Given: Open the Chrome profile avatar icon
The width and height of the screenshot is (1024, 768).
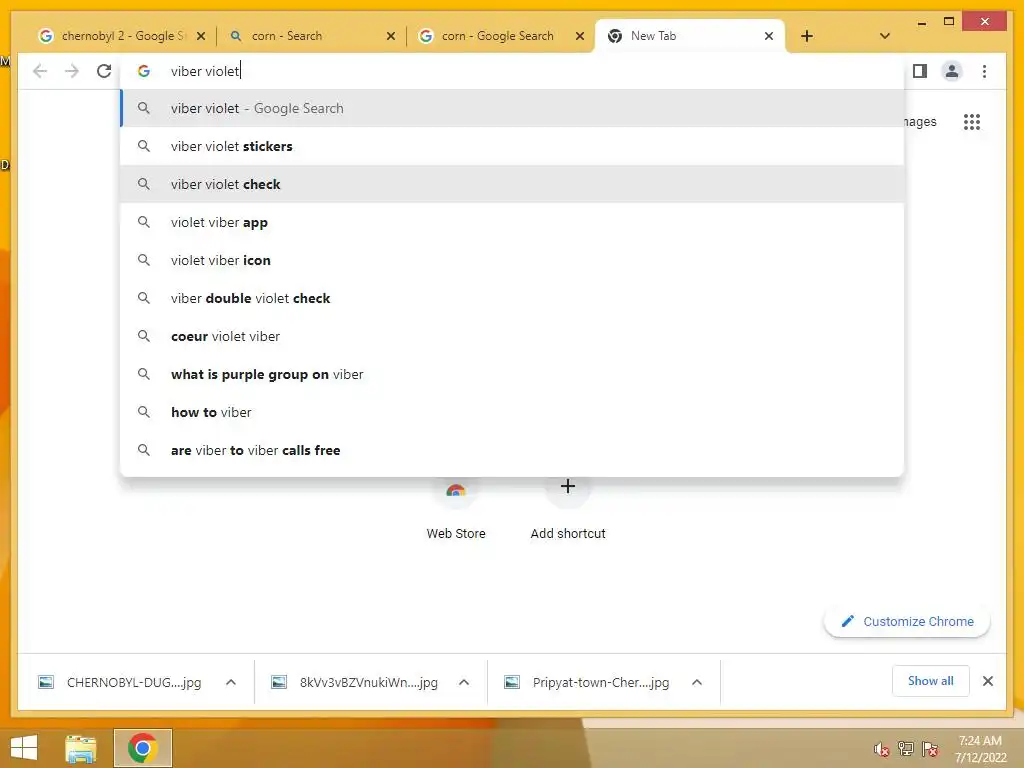Looking at the screenshot, I should point(952,71).
